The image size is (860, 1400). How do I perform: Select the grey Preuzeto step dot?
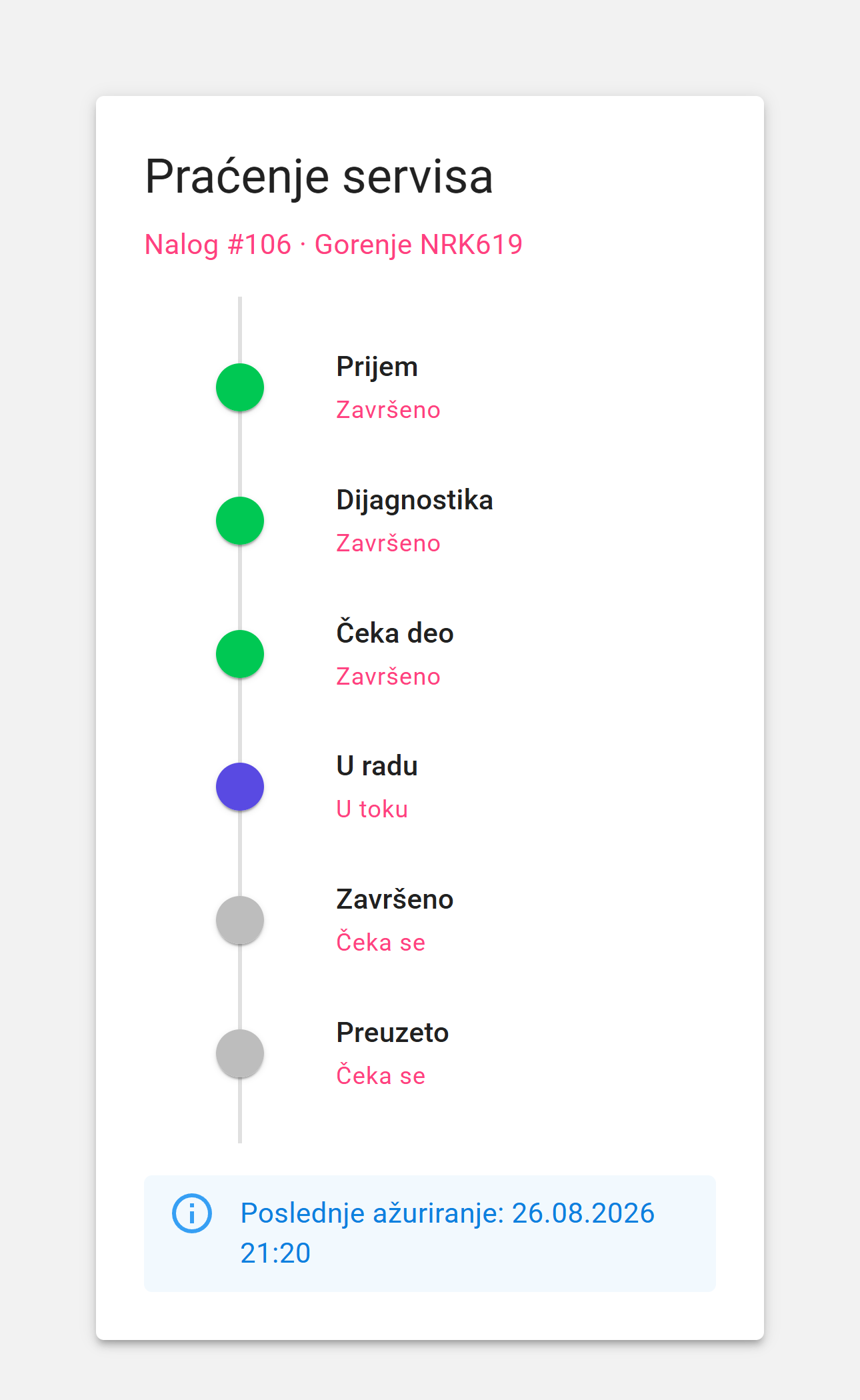click(x=240, y=1053)
